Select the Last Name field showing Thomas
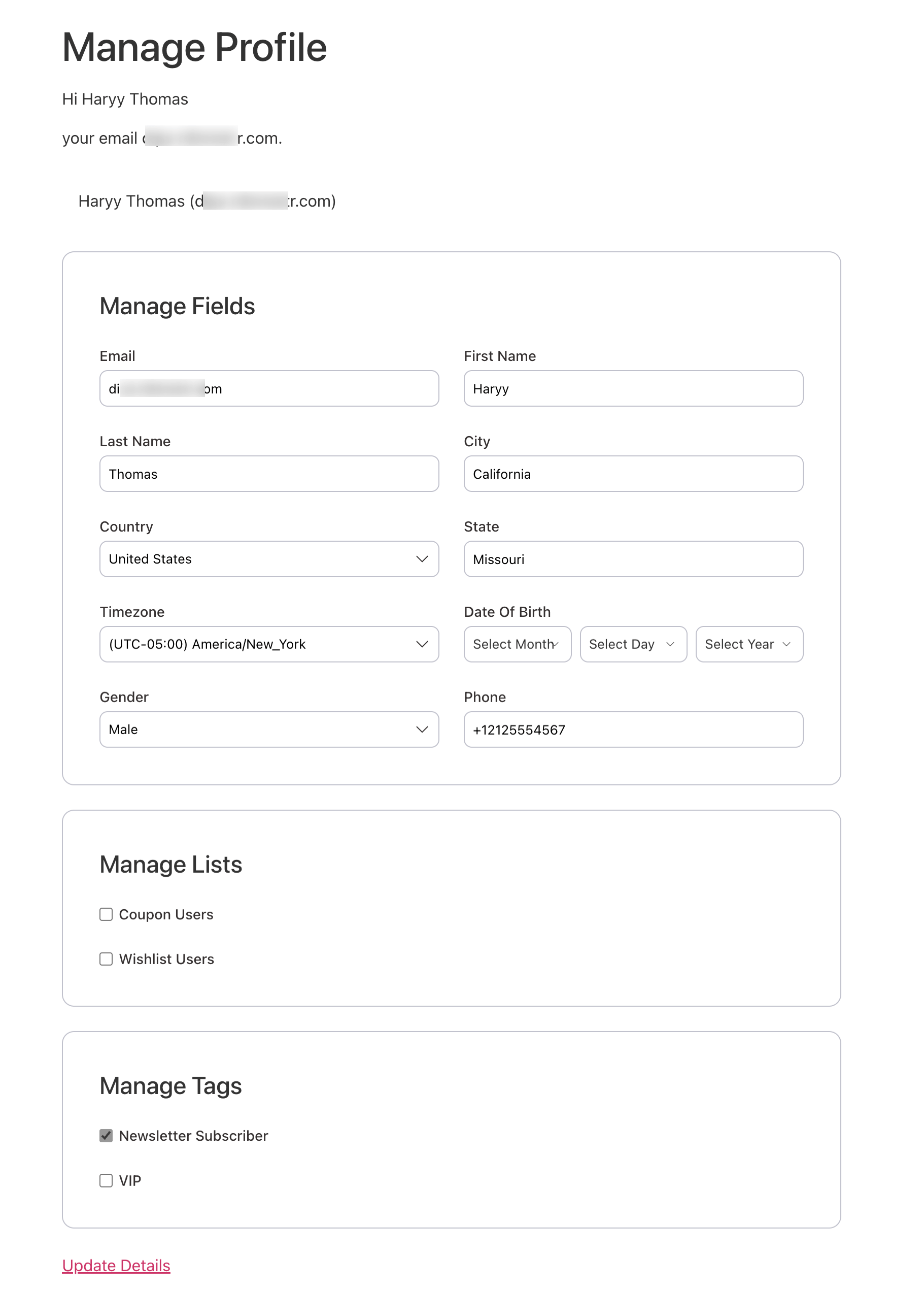The width and height of the screenshot is (924, 1289). coord(268,474)
